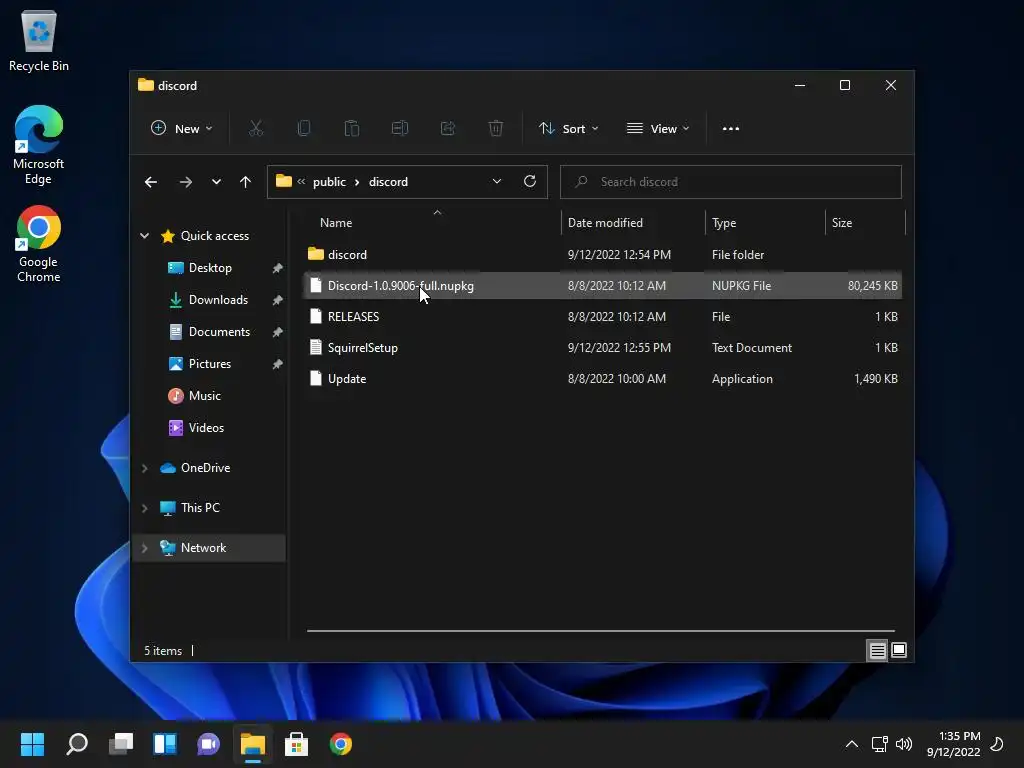Open the Focus assist moon icon in tray
This screenshot has height=768, width=1024.
[997, 744]
